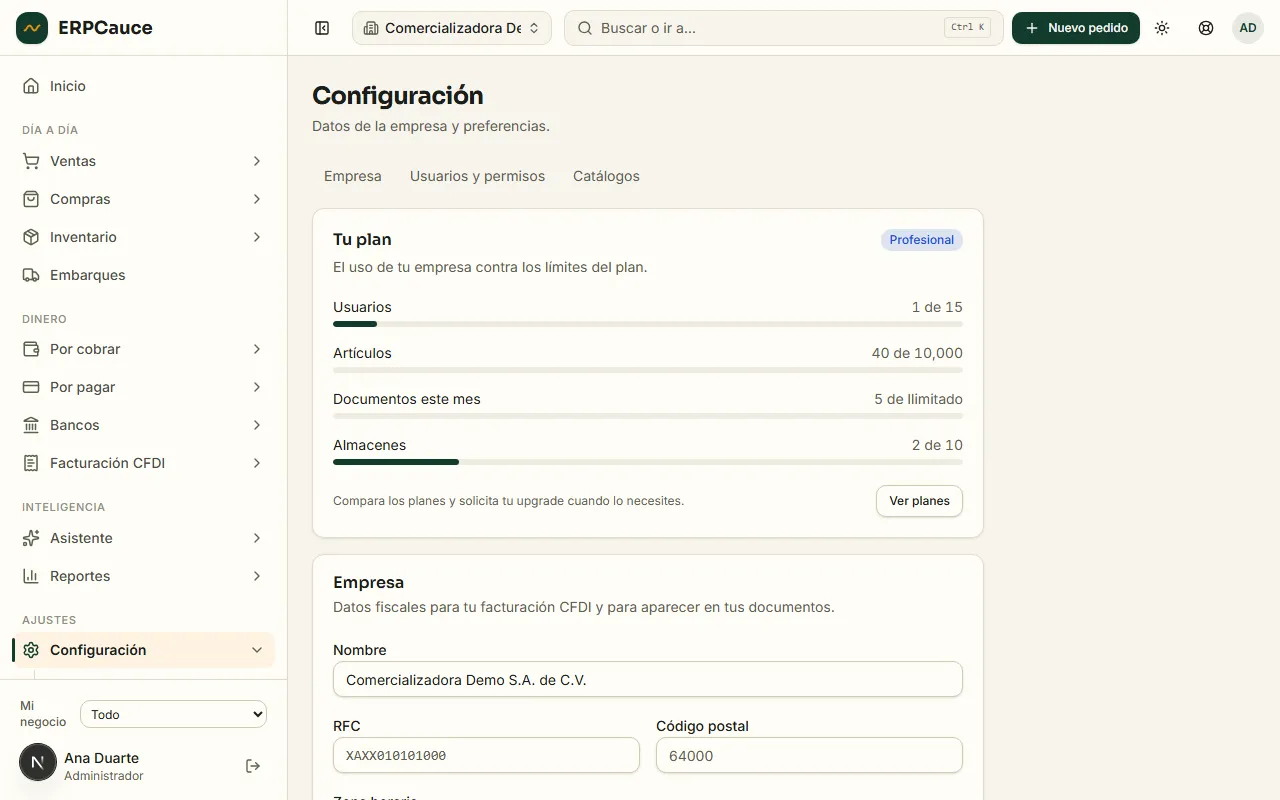Viewport: 1280px width, 800px height.
Task: Click the Embarques truck icon
Action: (31, 275)
